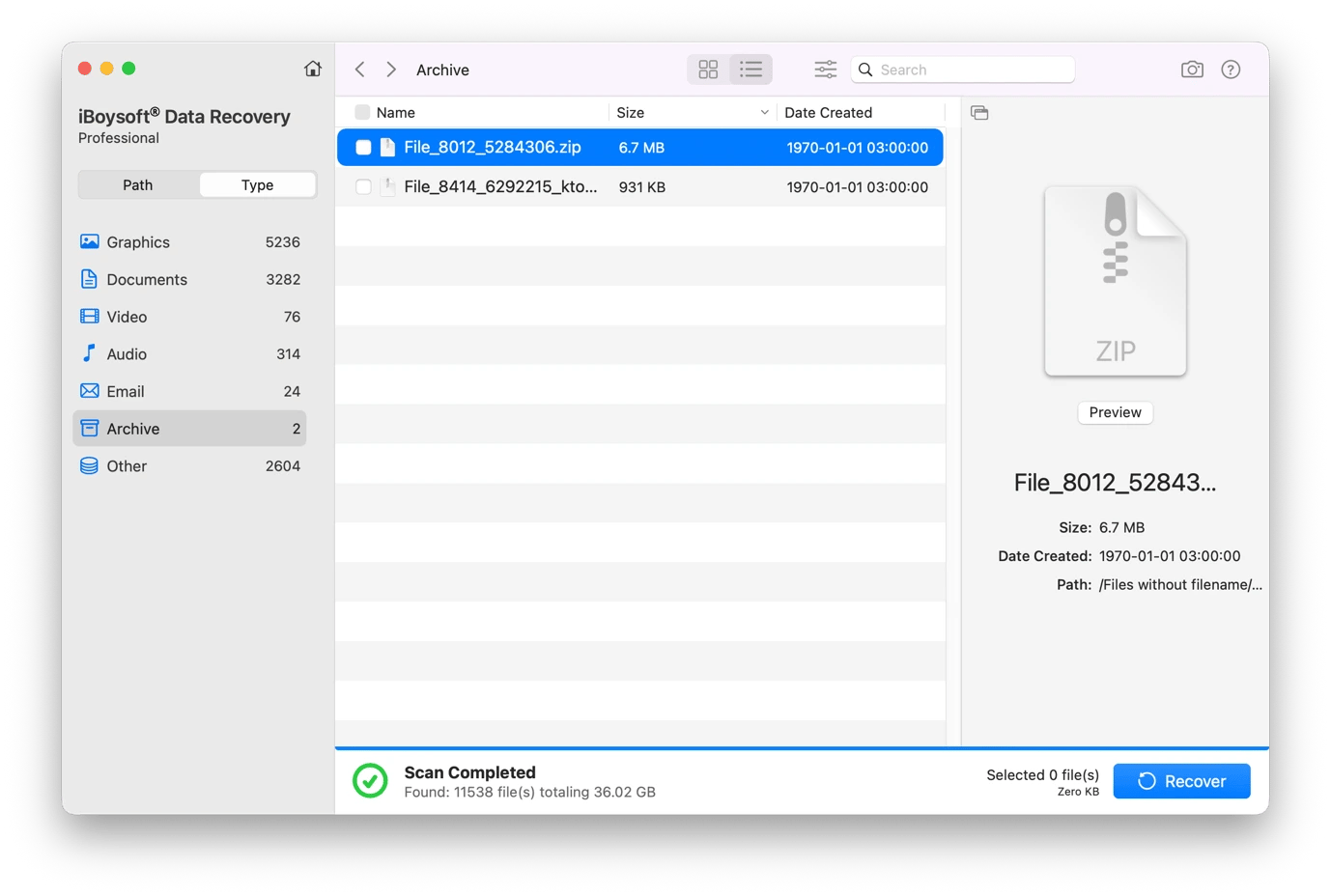Click the camera snapshot icon
This screenshot has width=1331, height=896.
click(x=1192, y=70)
